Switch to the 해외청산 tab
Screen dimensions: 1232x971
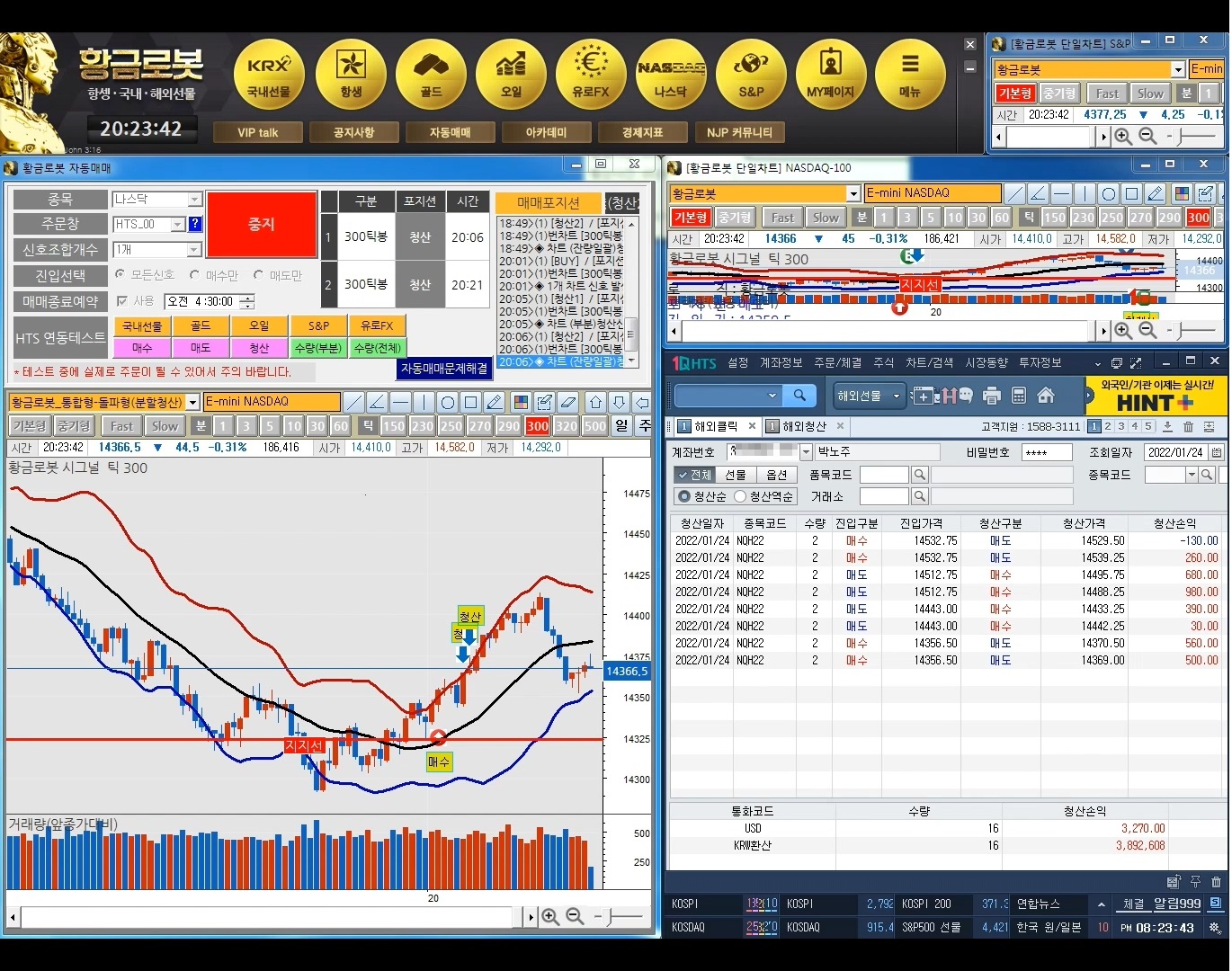pyautogui.click(x=804, y=427)
